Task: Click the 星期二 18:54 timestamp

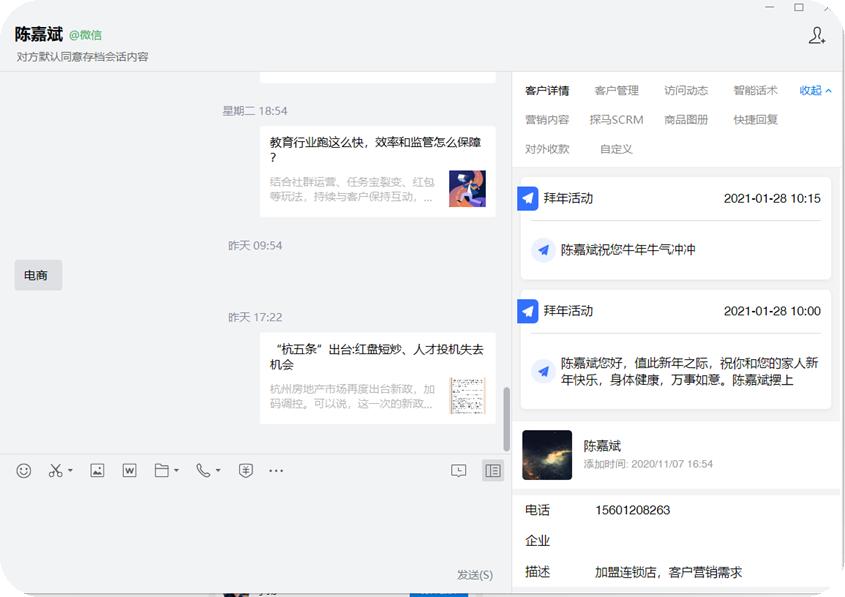Action: coord(255,111)
